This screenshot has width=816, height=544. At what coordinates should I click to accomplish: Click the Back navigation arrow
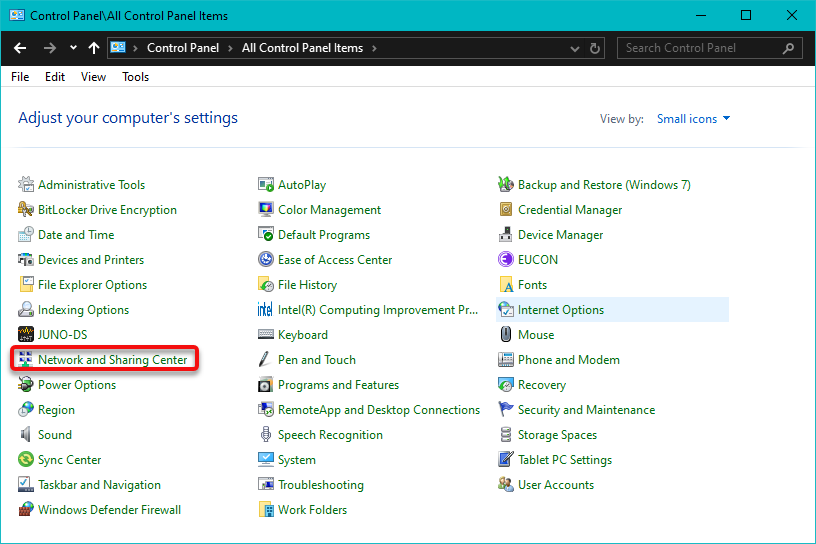[20, 48]
